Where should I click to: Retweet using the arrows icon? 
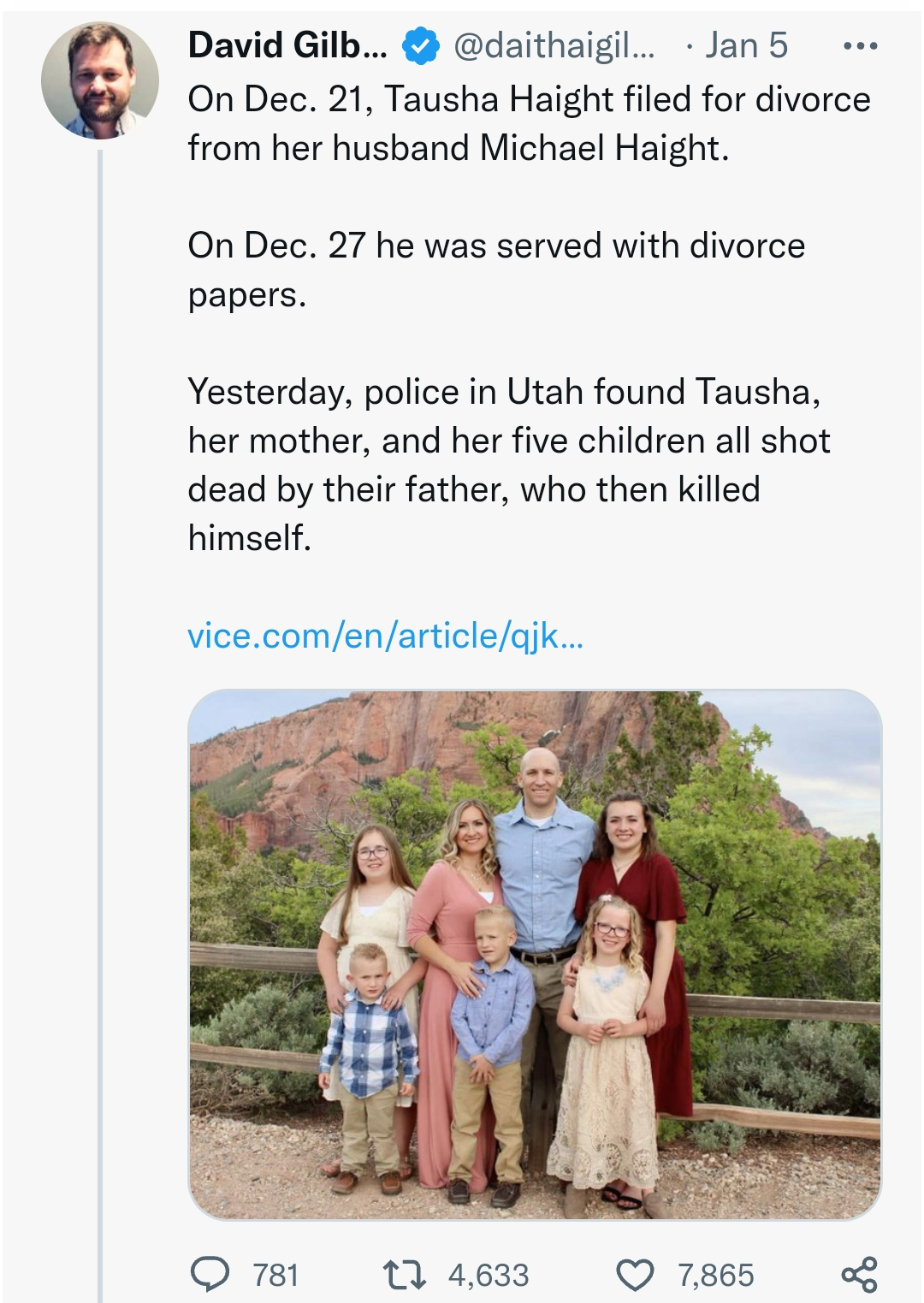pyautogui.click(x=405, y=1275)
